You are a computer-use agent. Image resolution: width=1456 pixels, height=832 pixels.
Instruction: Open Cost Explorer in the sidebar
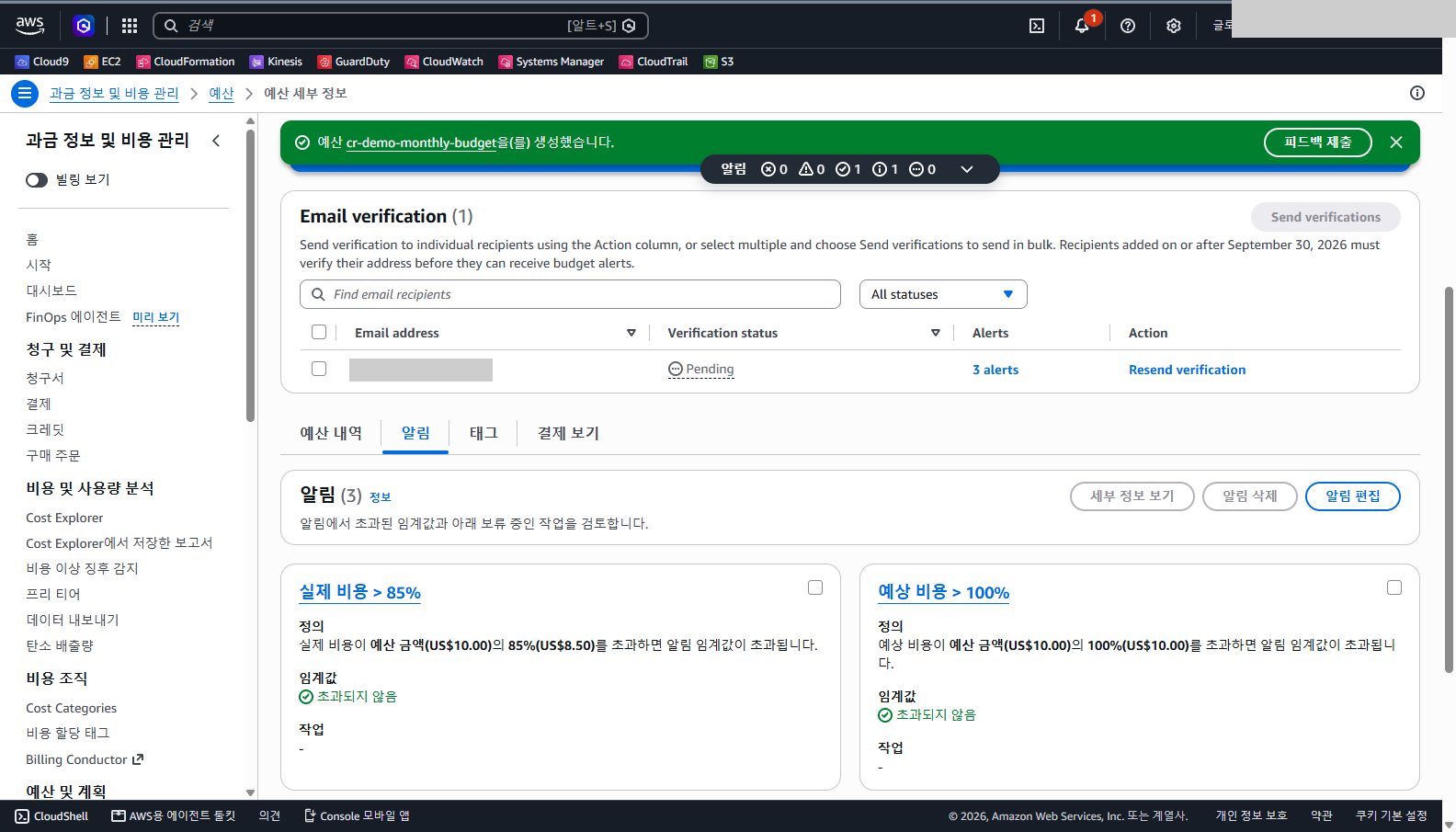point(64,518)
